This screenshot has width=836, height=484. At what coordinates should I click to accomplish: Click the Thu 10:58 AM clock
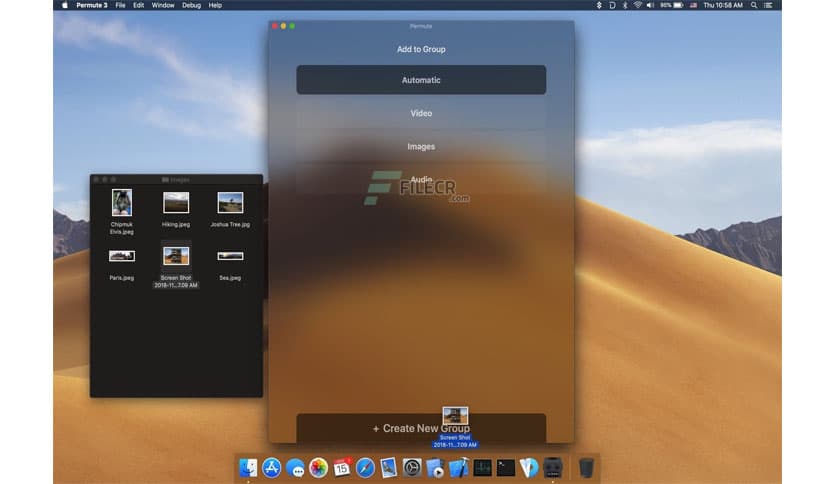[x=722, y=5]
